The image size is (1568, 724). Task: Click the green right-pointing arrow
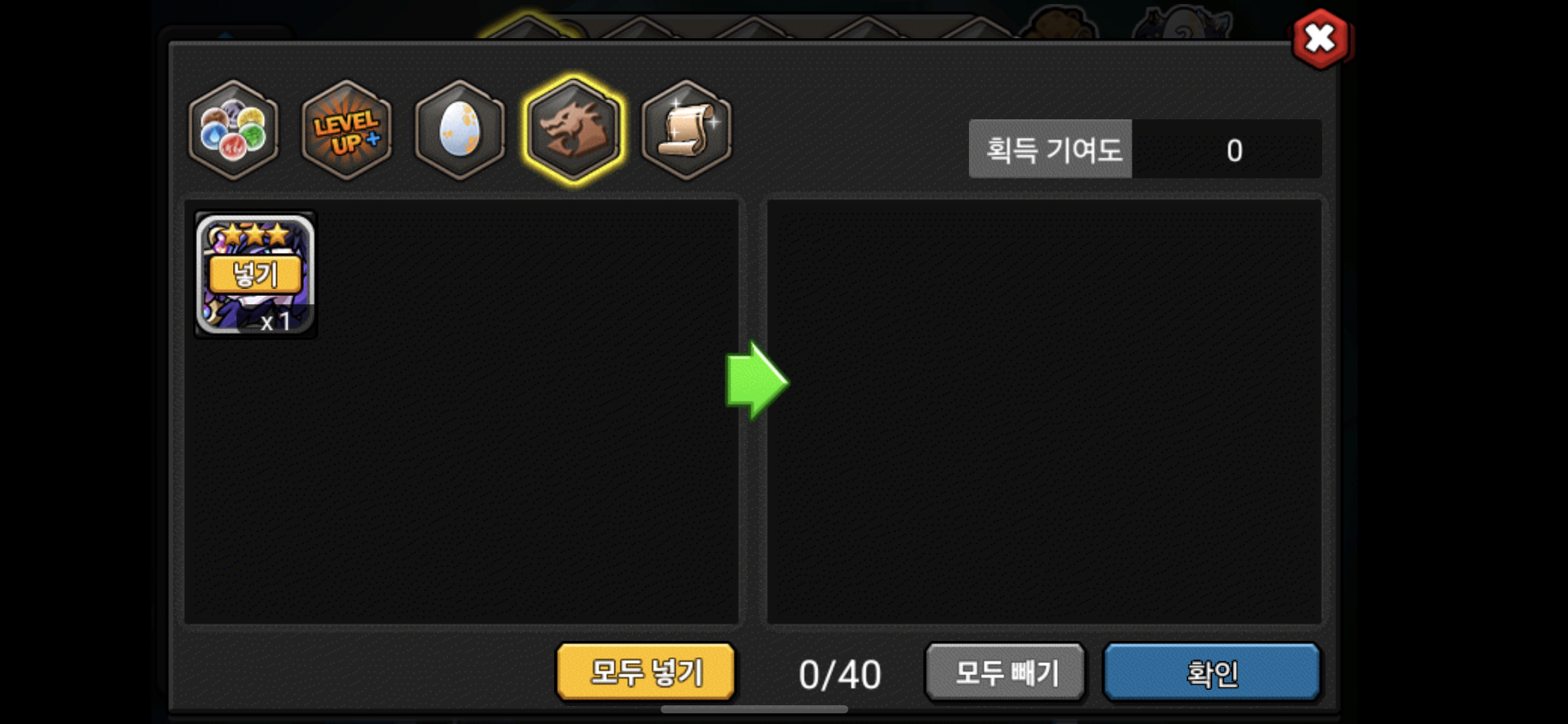click(757, 381)
